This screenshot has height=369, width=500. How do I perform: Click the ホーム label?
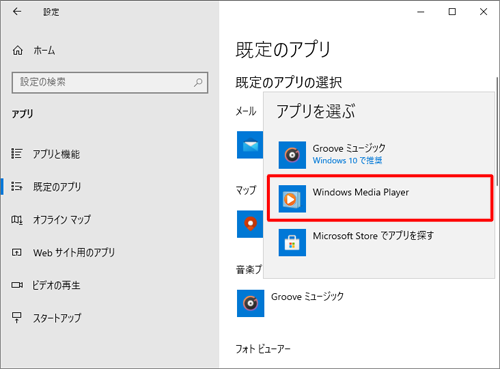pyautogui.click(x=44, y=51)
